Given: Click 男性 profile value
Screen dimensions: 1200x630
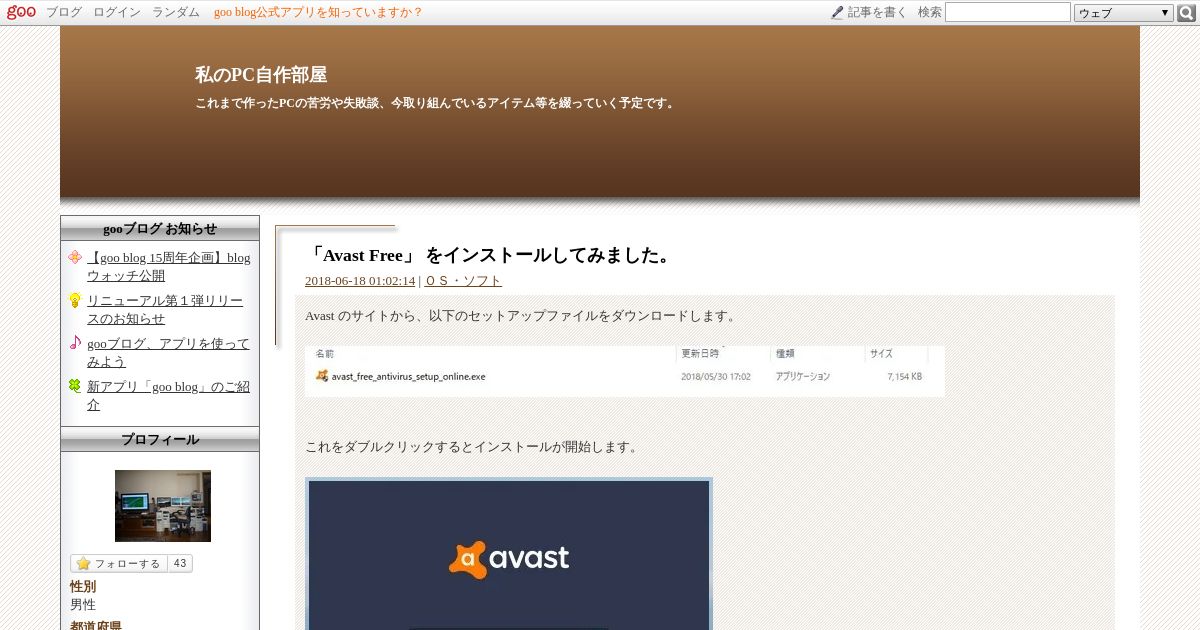Looking at the screenshot, I should click(83, 605).
